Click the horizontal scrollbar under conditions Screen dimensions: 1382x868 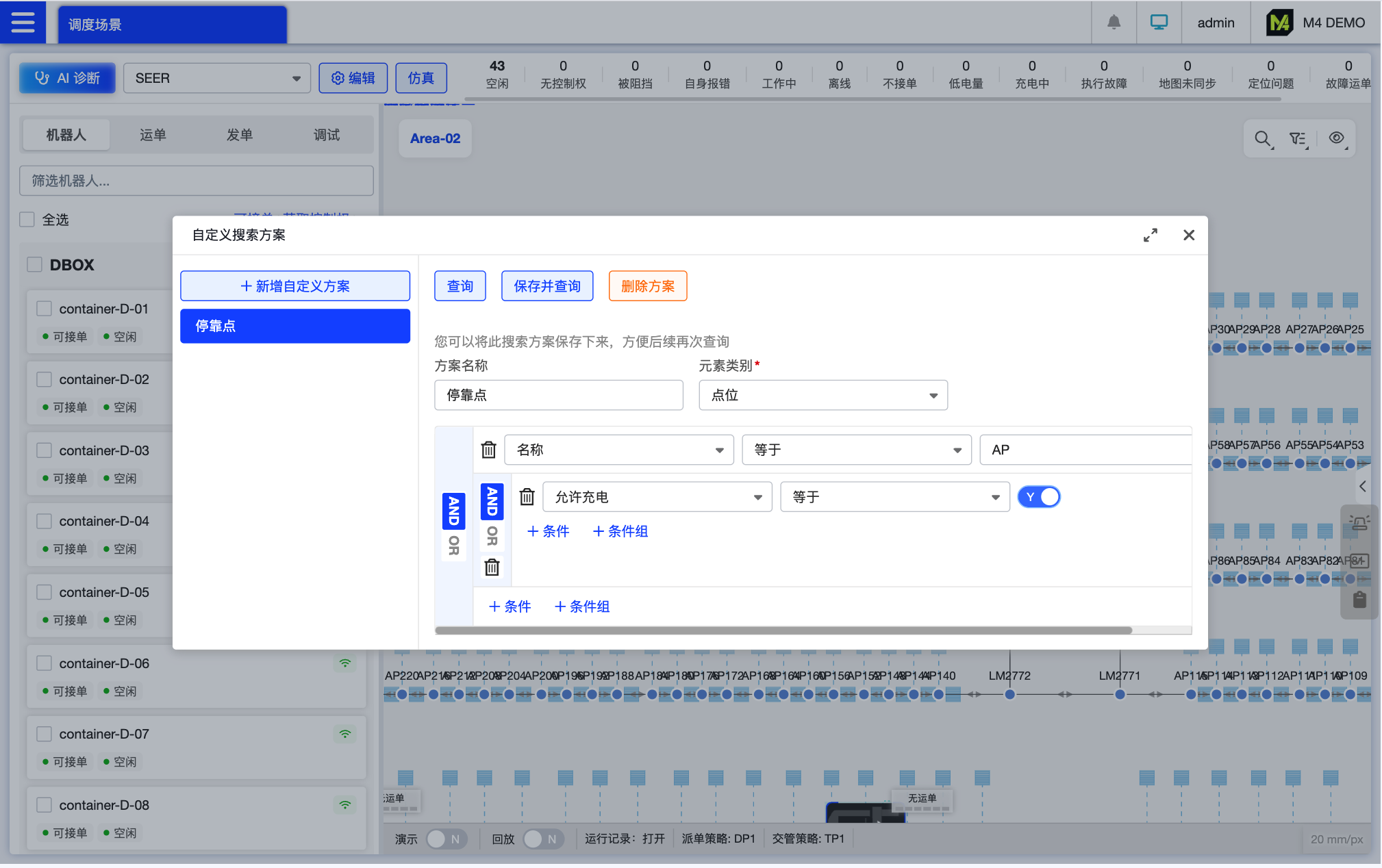(x=783, y=630)
